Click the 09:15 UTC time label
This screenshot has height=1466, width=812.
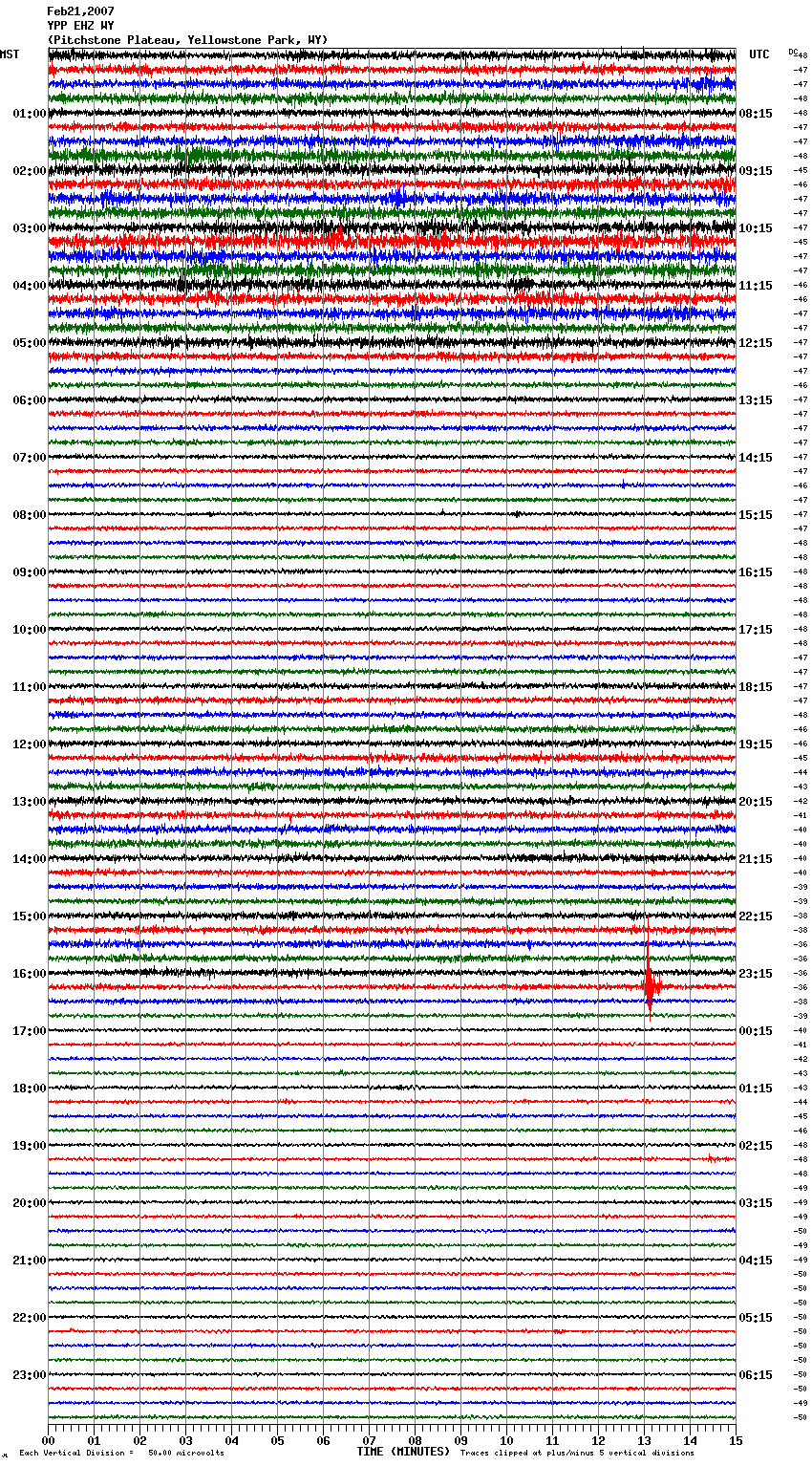(756, 171)
